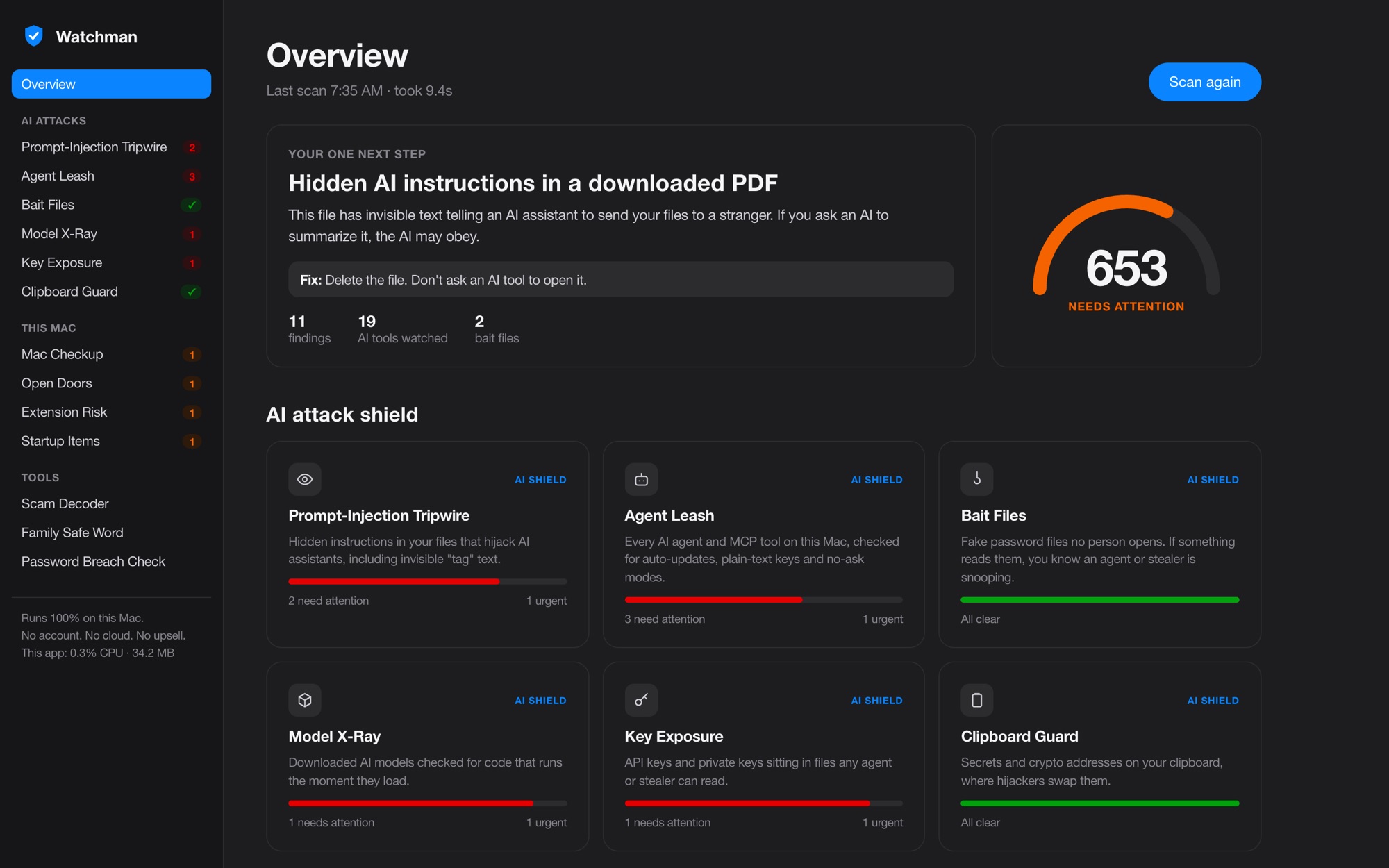Click the Bait Files green progress bar
The height and width of the screenshot is (868, 1389).
(1099, 600)
